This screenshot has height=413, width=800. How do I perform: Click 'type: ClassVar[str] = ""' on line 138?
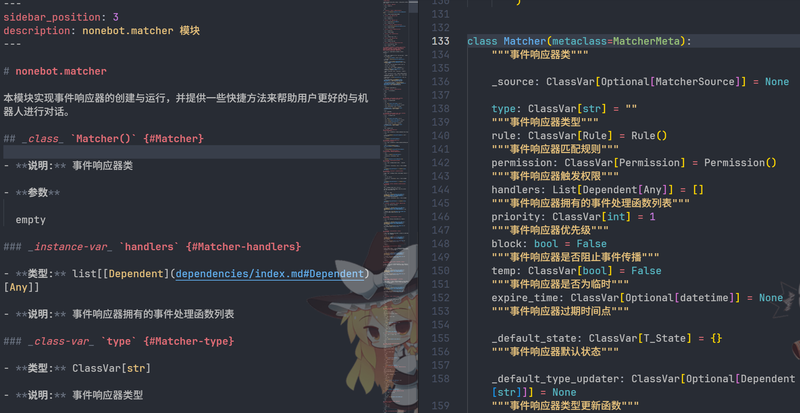click(564, 109)
